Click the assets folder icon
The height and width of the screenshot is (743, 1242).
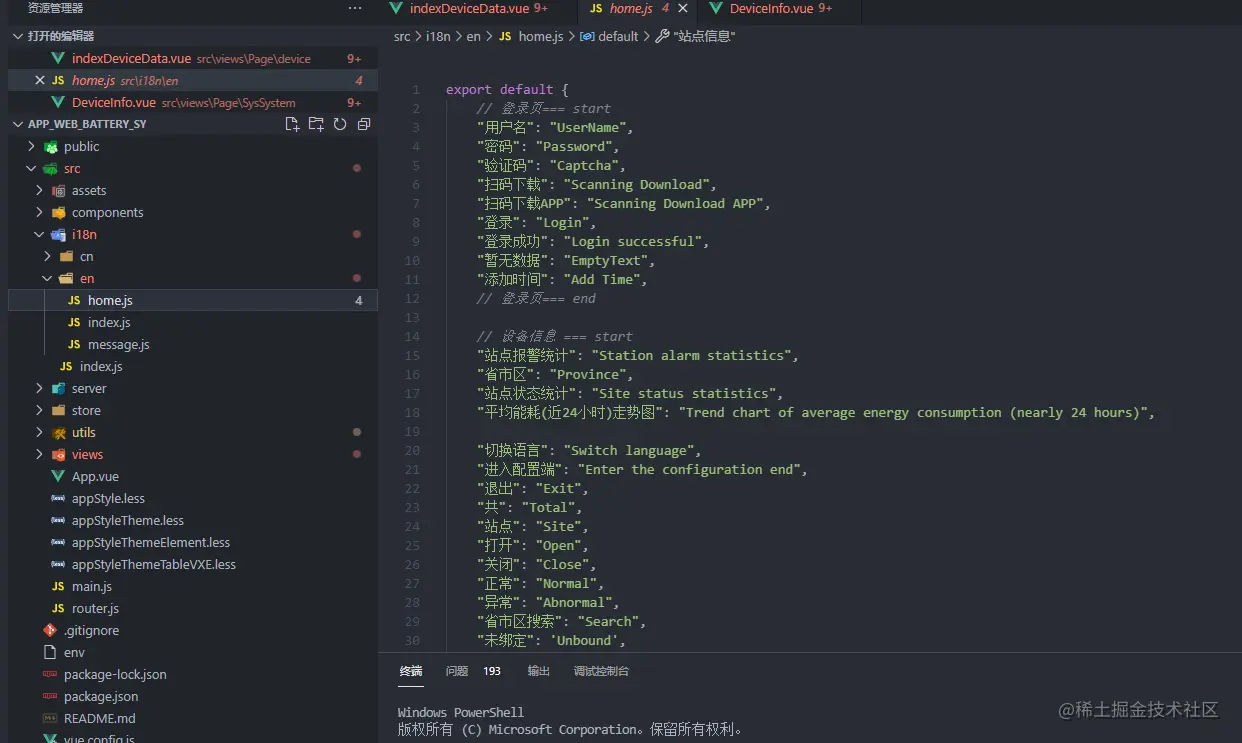(x=59, y=190)
